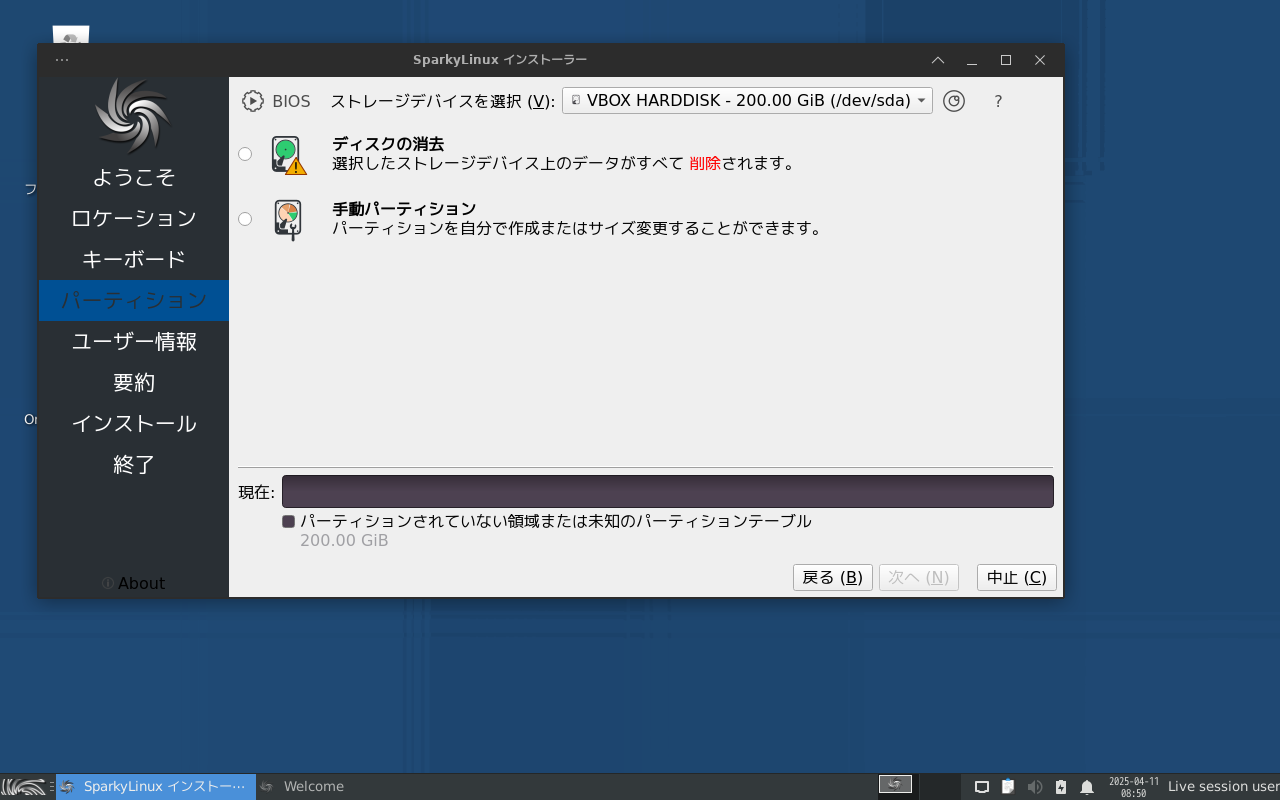Screen dimensions: 1280x800
Task: Click the circular rescan icon beside the device dropdown
Action: [954, 101]
